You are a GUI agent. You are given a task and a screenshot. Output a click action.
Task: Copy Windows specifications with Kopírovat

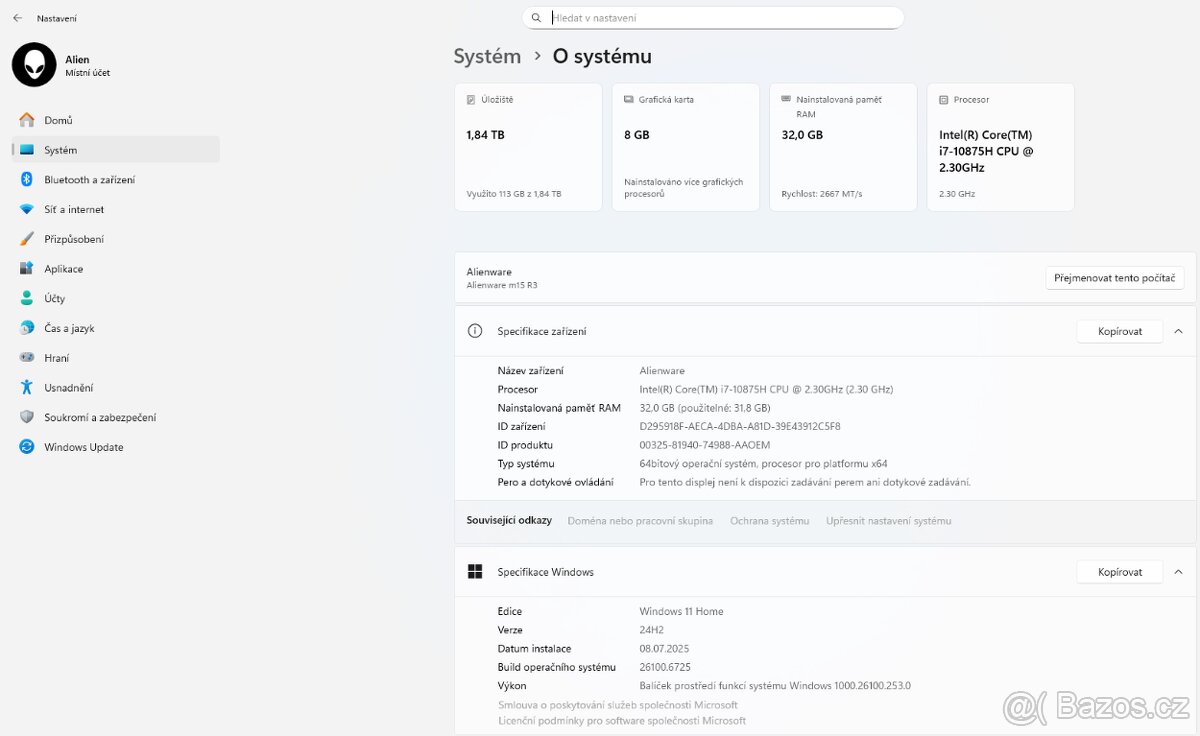click(1119, 572)
